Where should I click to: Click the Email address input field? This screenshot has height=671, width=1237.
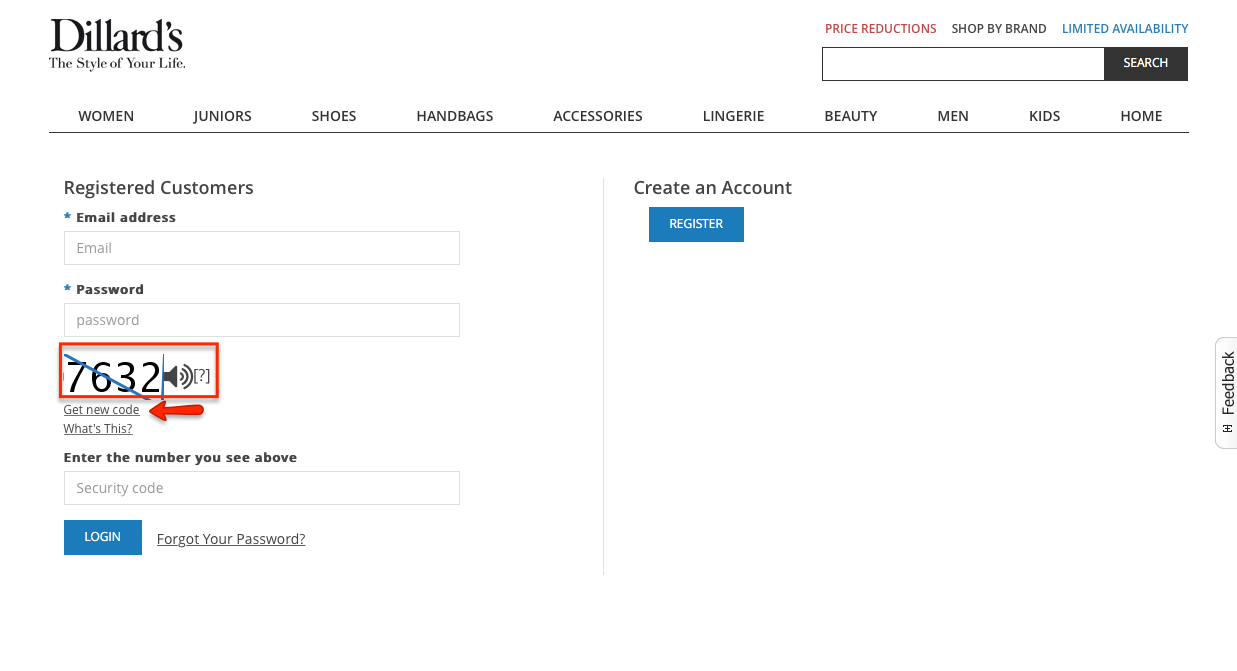[261, 248]
